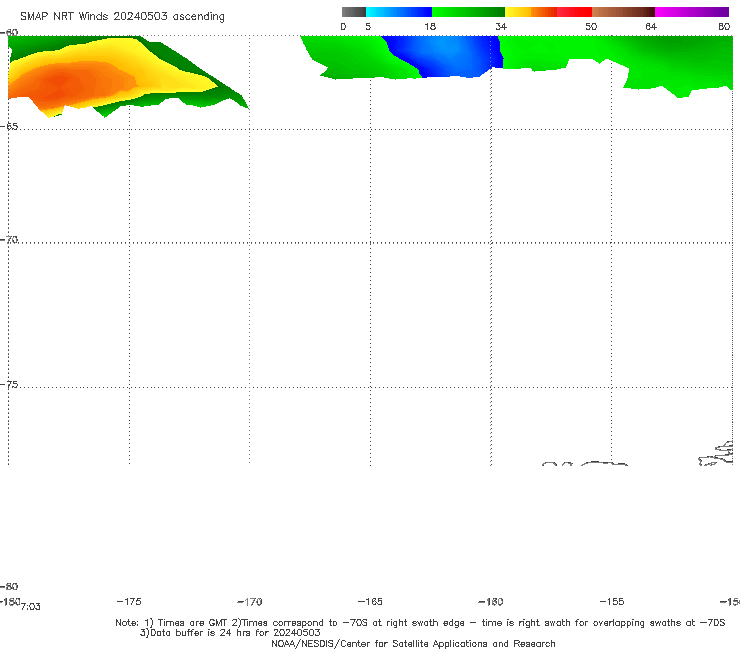
Task: Click the coastline outline near the bottom right
Action: tap(716, 454)
